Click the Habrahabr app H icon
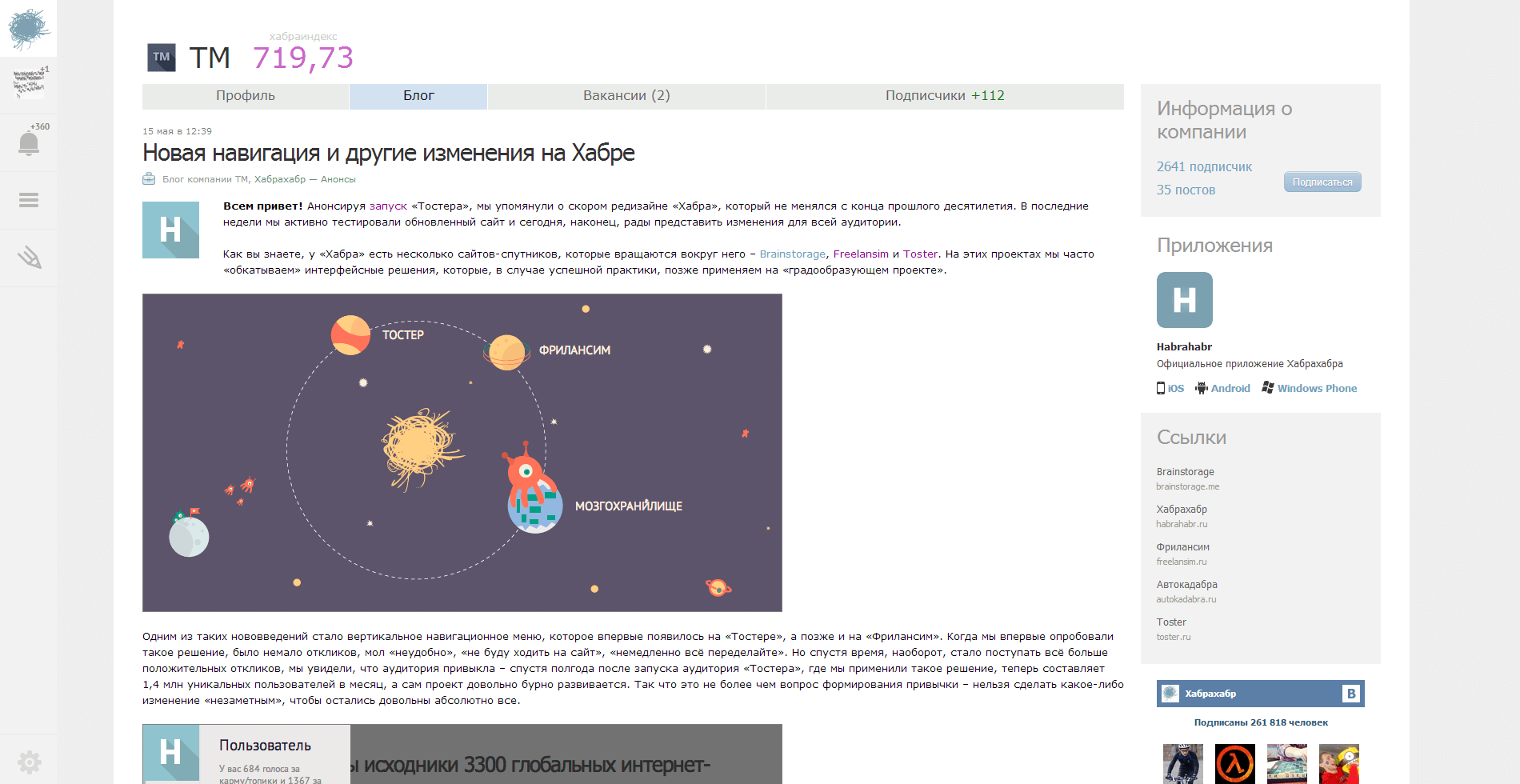 point(1184,301)
